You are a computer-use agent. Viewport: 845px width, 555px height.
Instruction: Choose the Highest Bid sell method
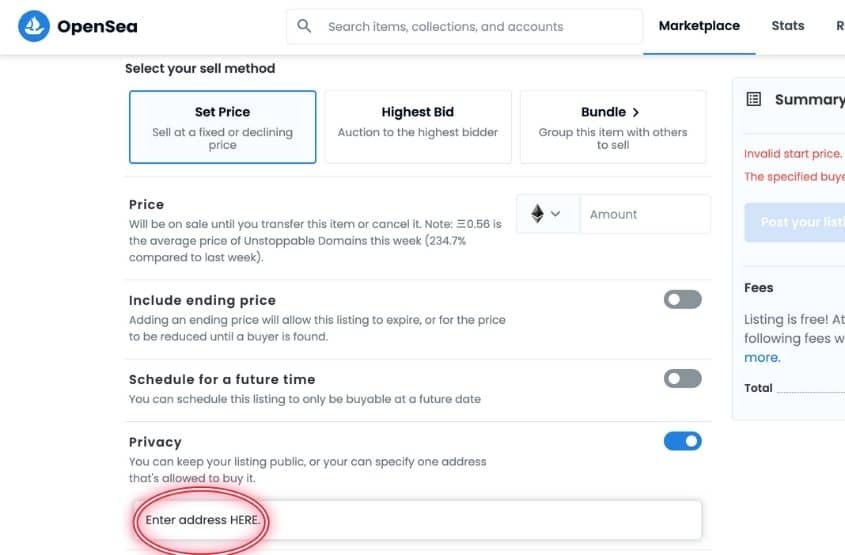pyautogui.click(x=418, y=127)
